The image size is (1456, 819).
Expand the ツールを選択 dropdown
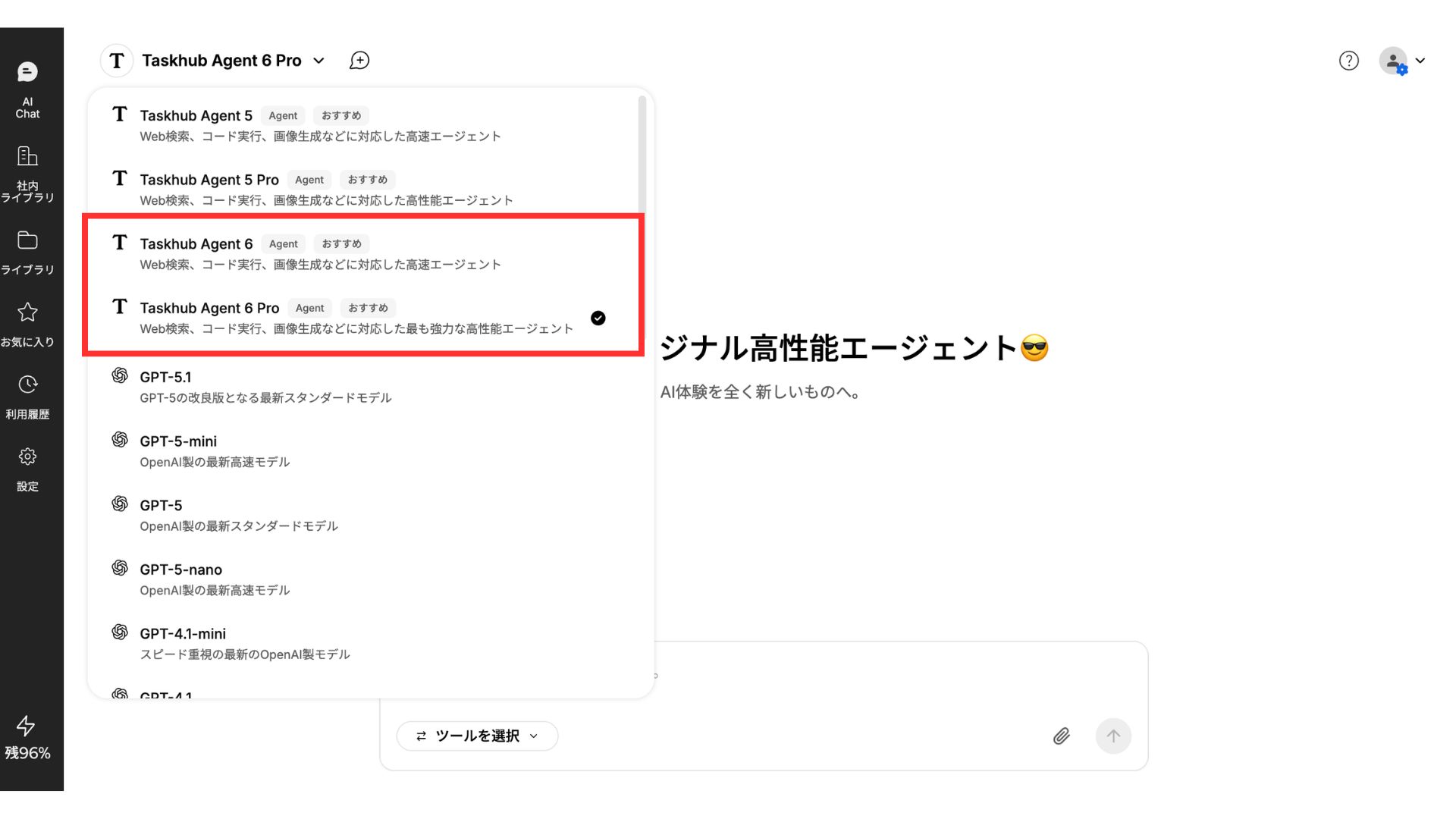tap(477, 736)
